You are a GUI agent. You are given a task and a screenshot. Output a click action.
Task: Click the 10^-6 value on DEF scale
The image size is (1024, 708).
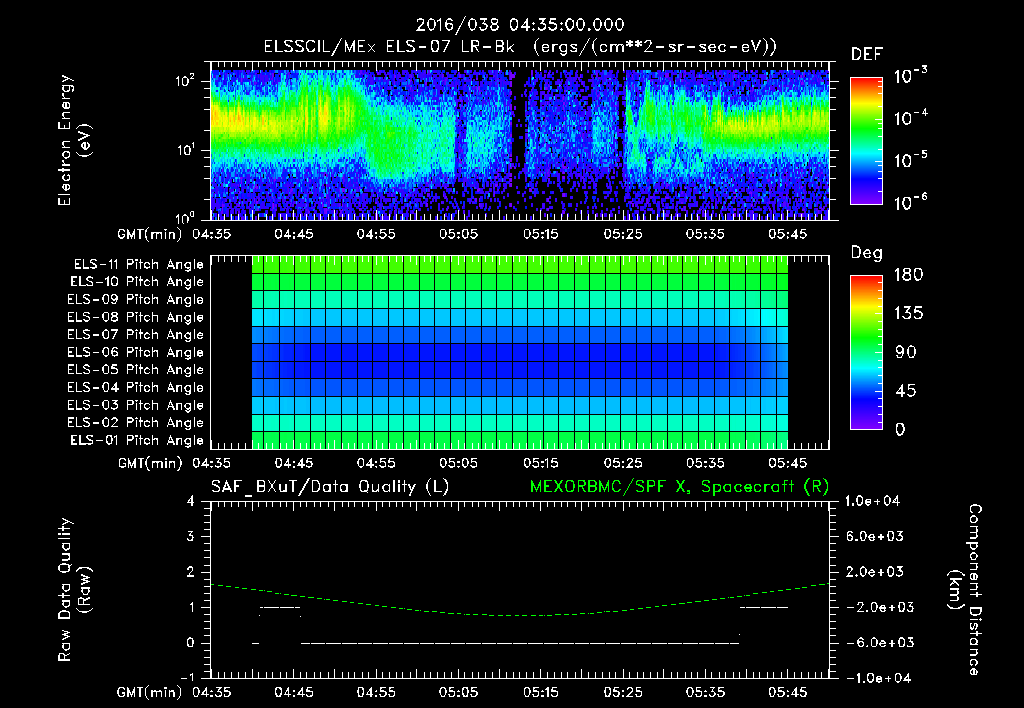click(x=910, y=202)
